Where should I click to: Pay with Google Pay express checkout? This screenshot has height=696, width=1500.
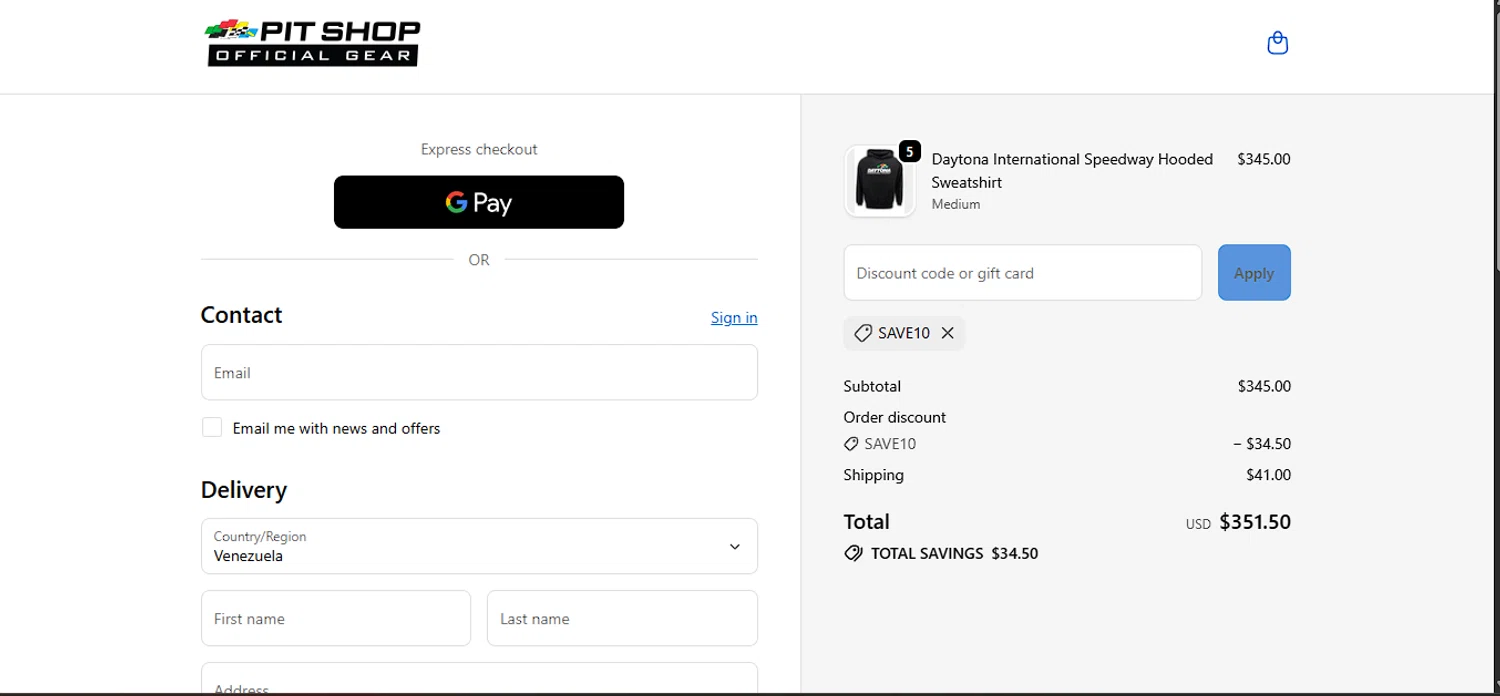[x=479, y=202]
